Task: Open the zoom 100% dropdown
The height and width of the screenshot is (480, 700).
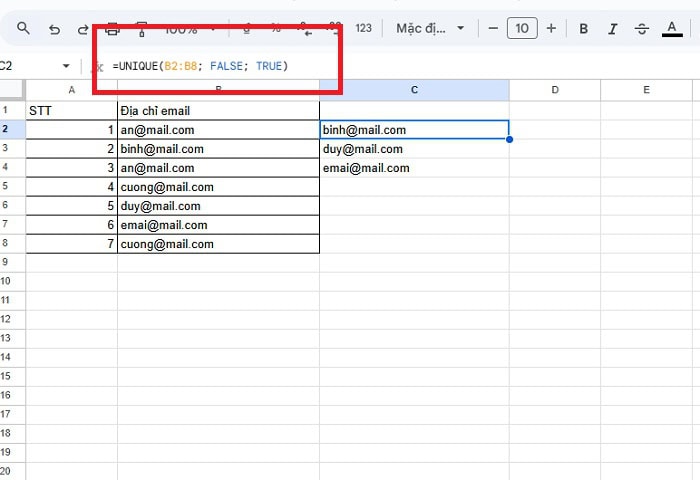Action: point(190,29)
